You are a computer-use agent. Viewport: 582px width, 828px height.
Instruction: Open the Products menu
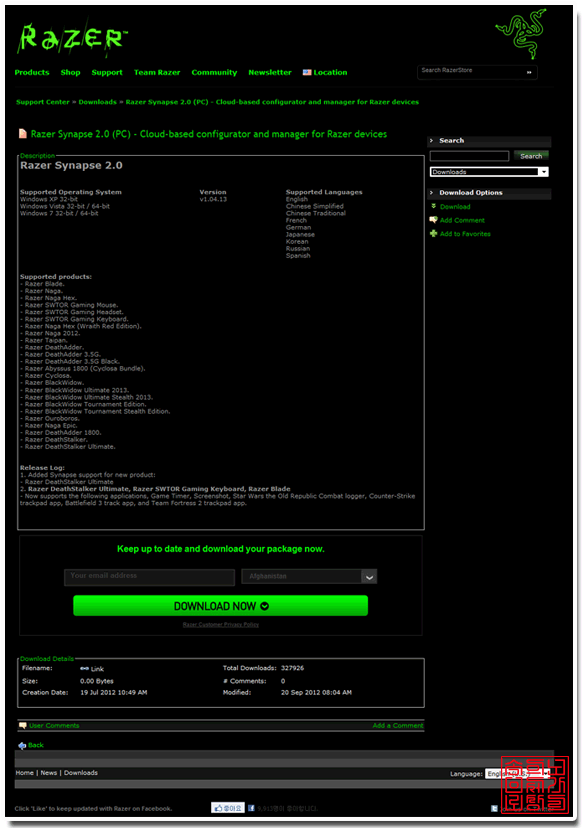point(32,72)
